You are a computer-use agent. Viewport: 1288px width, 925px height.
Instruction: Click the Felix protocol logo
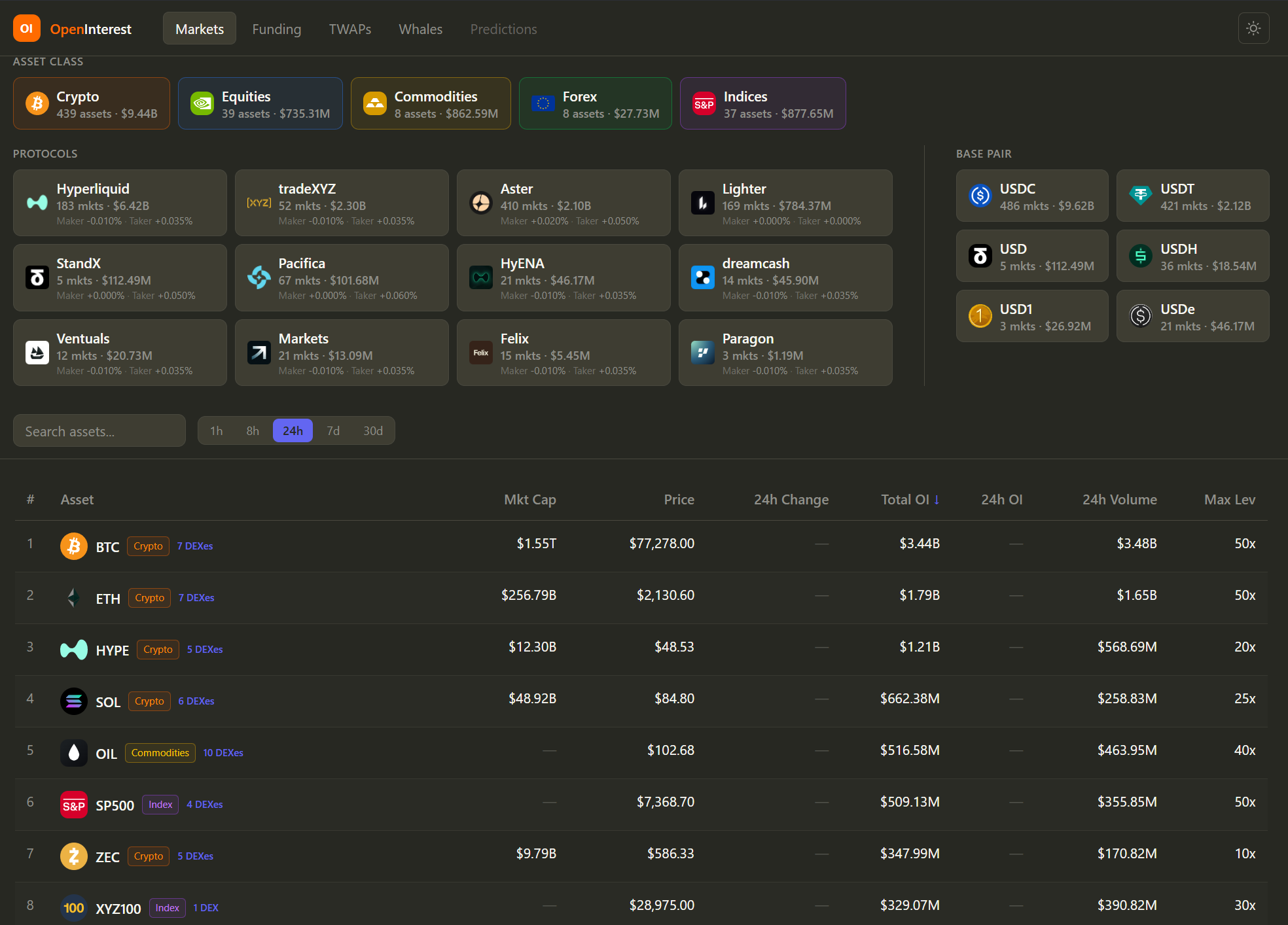pyautogui.click(x=481, y=353)
